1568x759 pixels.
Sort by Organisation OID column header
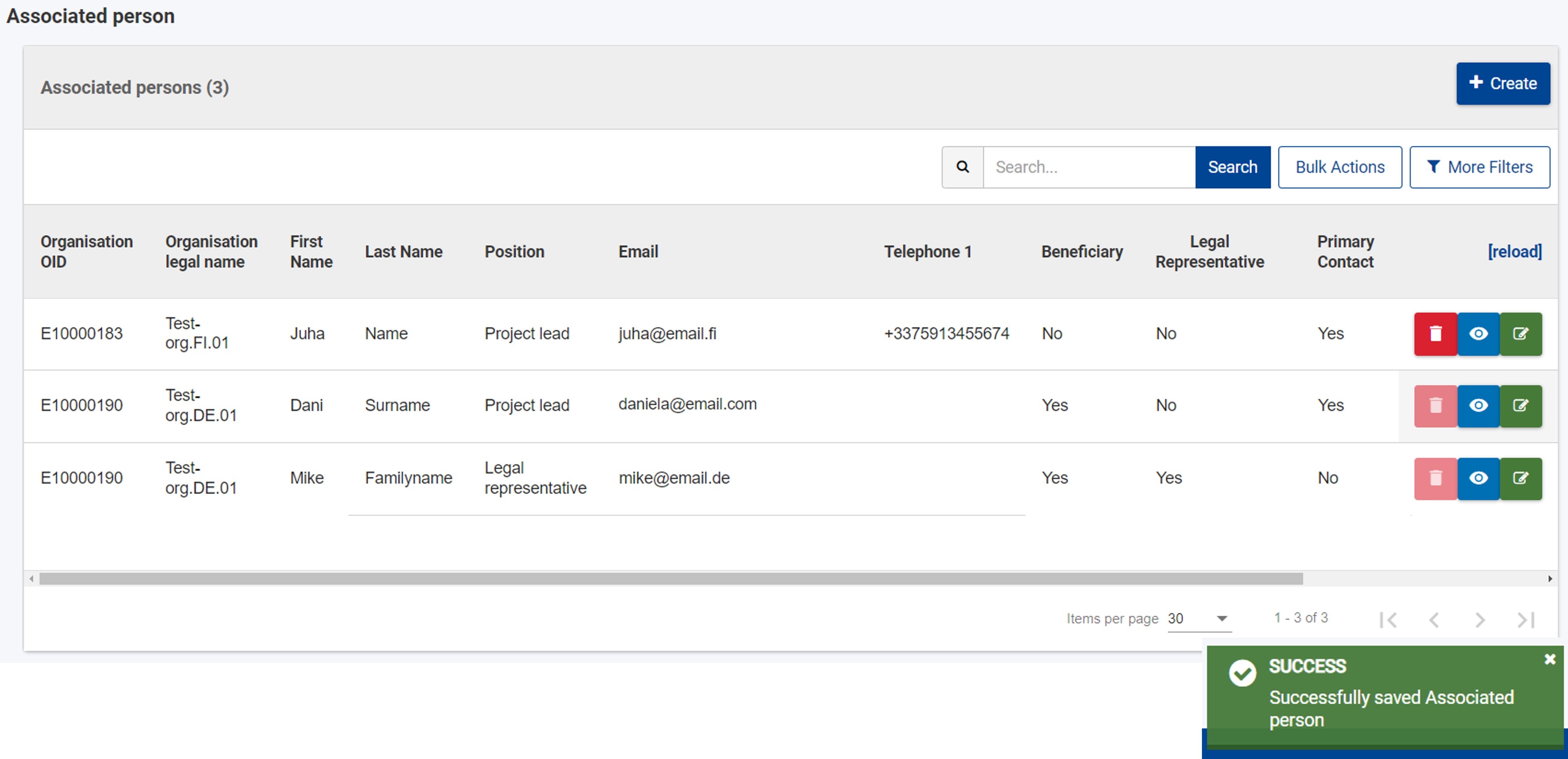tap(86, 251)
